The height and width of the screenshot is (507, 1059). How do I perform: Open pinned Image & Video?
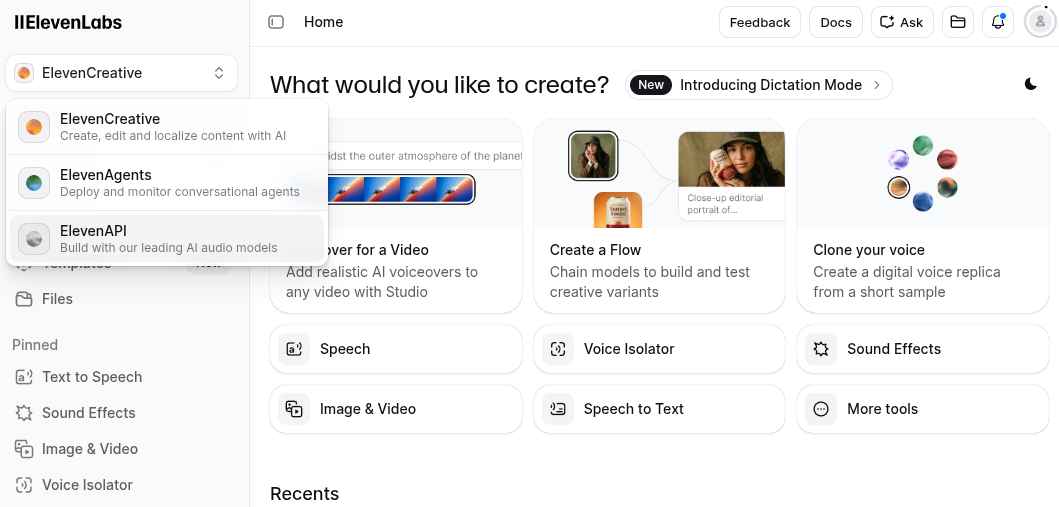pyautogui.click(x=122, y=449)
